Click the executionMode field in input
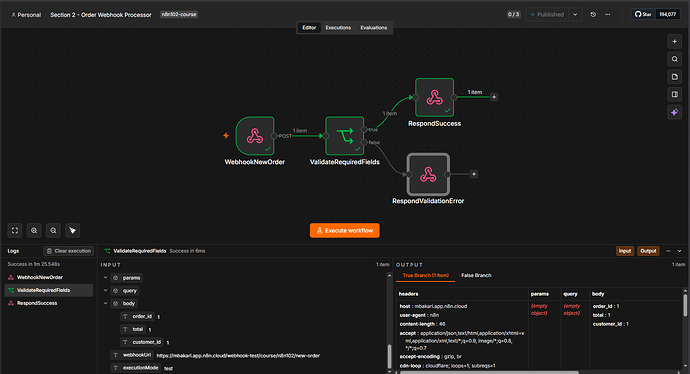The image size is (690, 374). 136,368
